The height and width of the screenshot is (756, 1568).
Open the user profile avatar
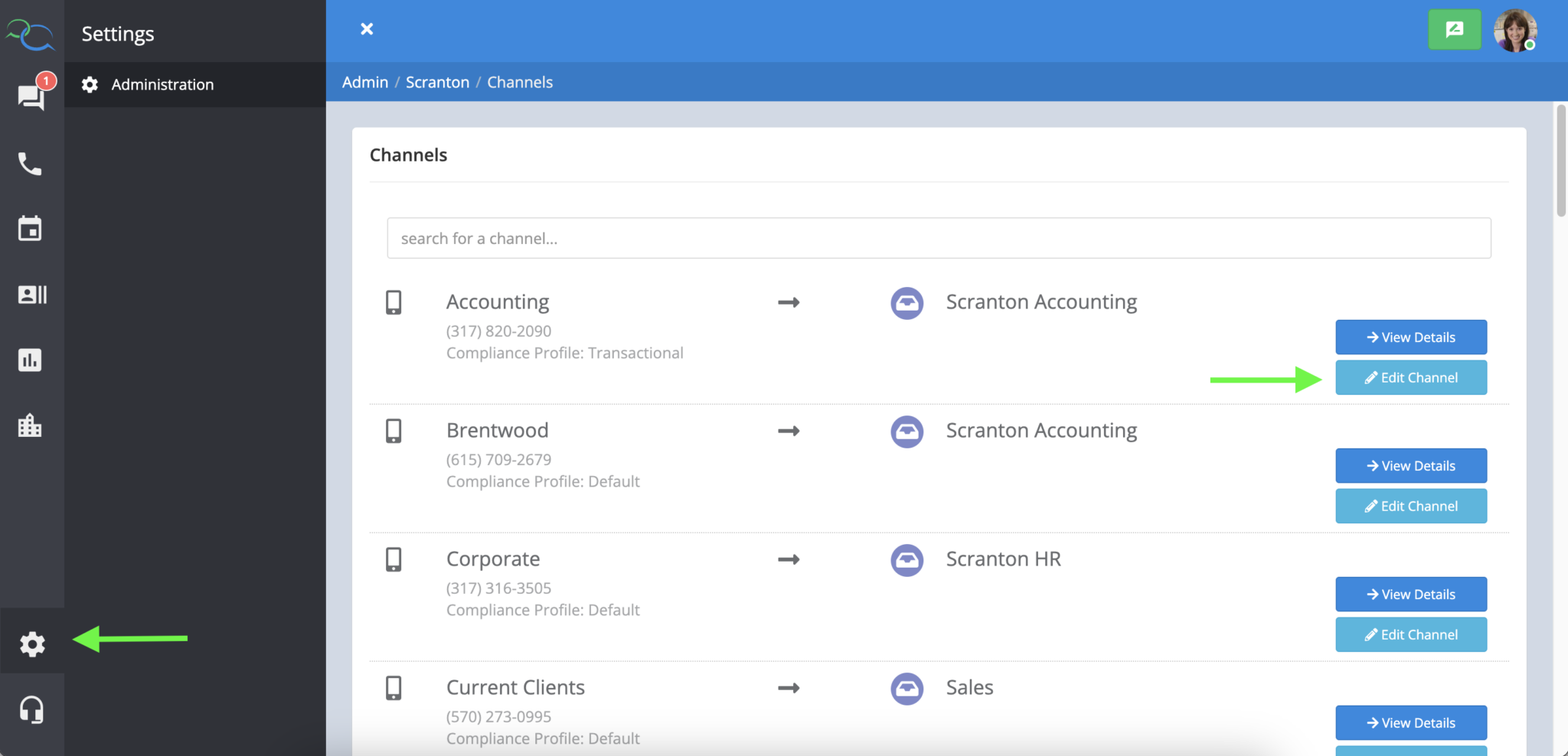1514,31
